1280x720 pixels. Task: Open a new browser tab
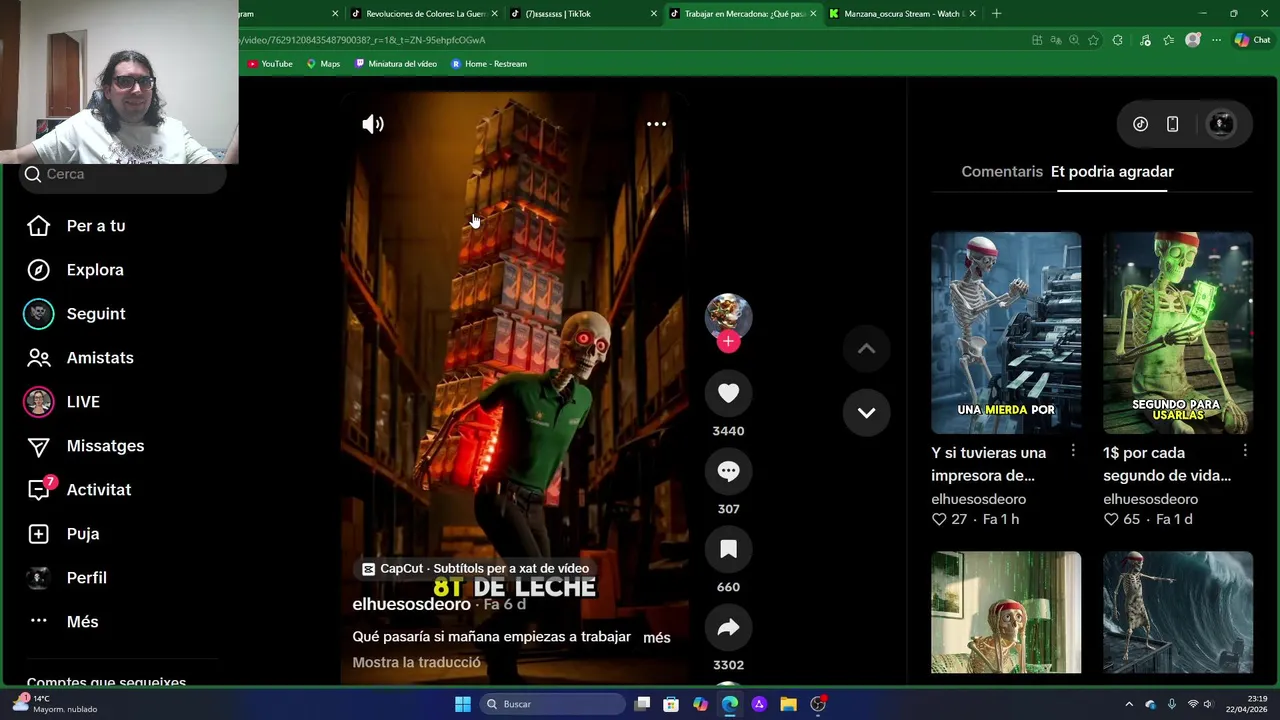[996, 14]
